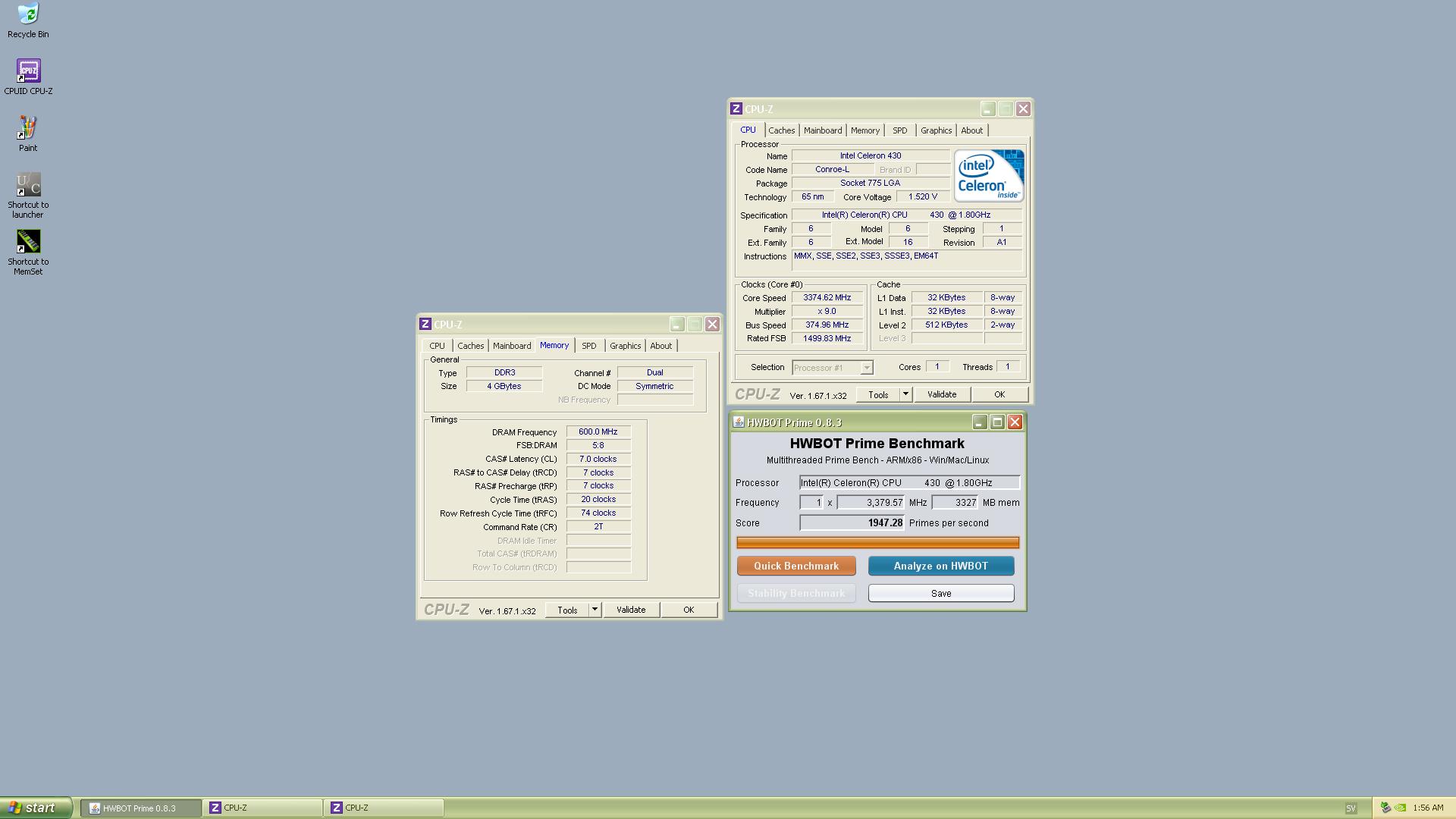Click the Intel Celeron inside logo
Image resolution: width=1456 pixels, height=819 pixels.
(989, 175)
